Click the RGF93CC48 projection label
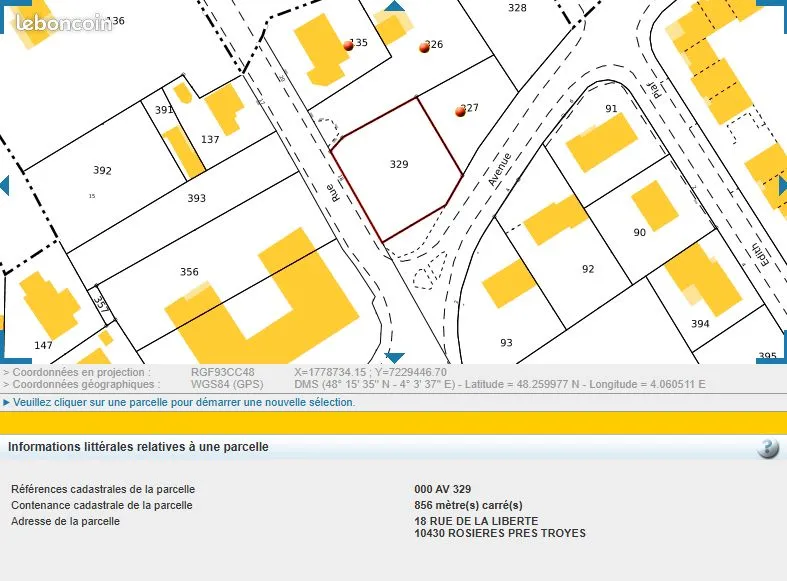Image resolution: width=787 pixels, height=581 pixels. click(222, 372)
